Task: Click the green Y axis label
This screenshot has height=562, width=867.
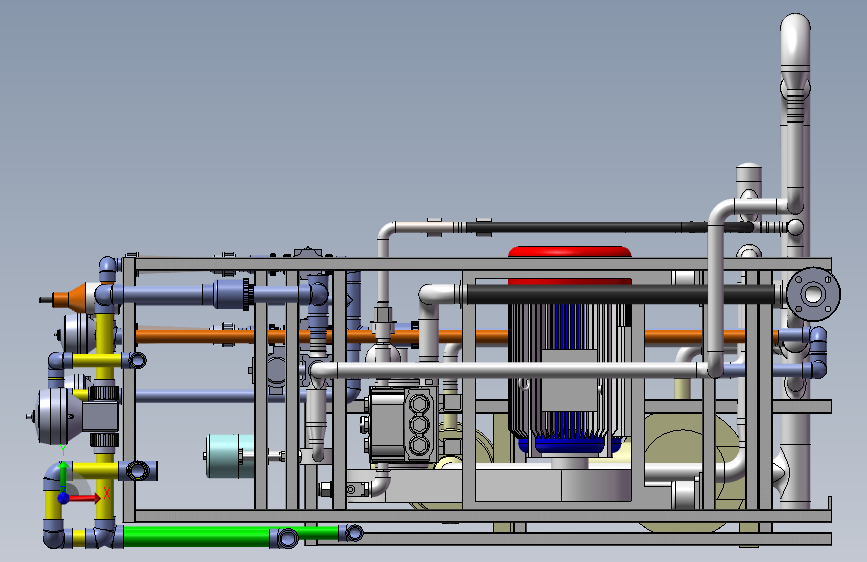Action: [x=63, y=451]
